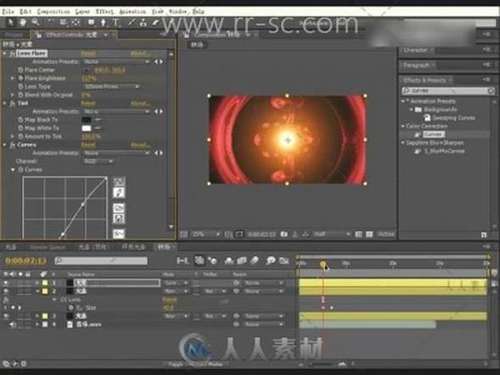
Task: Click the Toggle Transparency Grid icon in viewer
Action: [x=369, y=234]
